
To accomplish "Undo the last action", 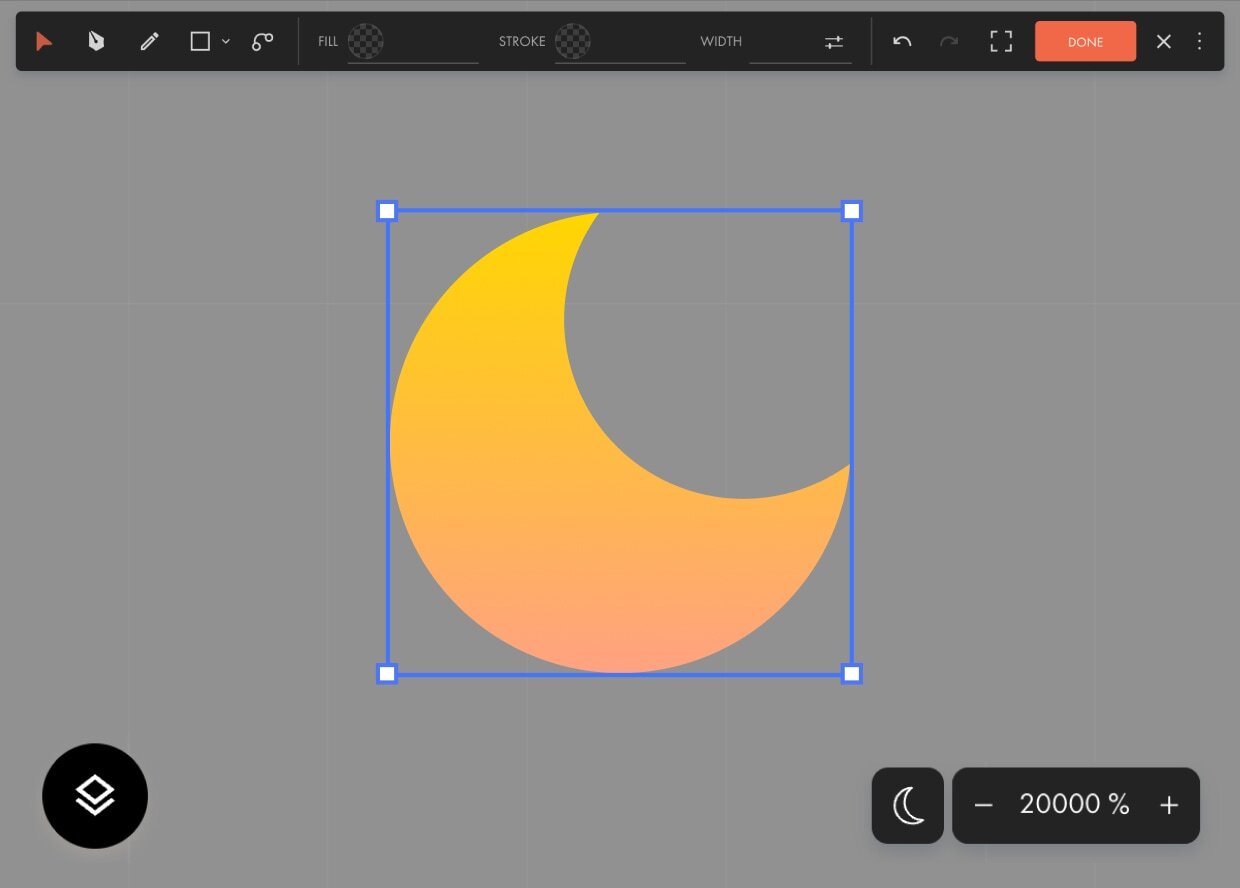I will click(x=902, y=41).
